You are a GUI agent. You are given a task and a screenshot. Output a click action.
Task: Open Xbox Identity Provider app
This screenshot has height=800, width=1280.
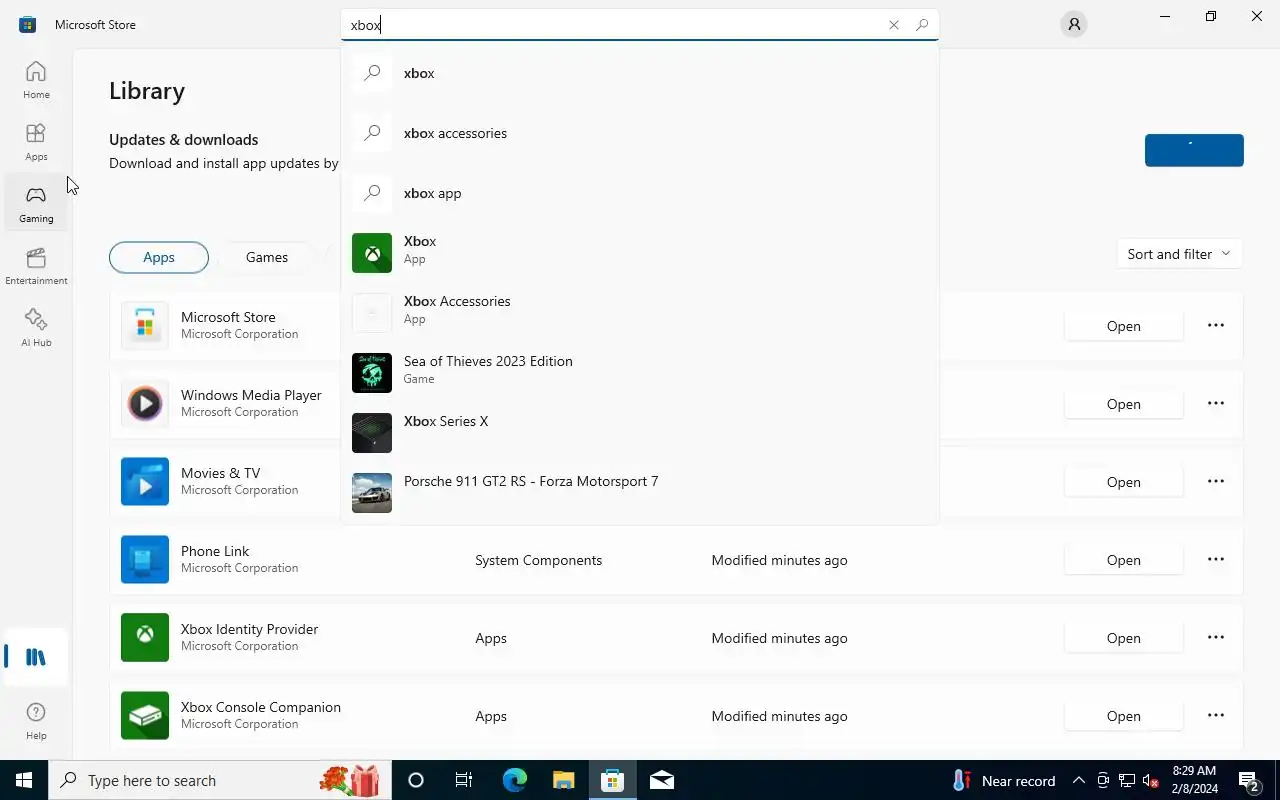[x=1123, y=638]
